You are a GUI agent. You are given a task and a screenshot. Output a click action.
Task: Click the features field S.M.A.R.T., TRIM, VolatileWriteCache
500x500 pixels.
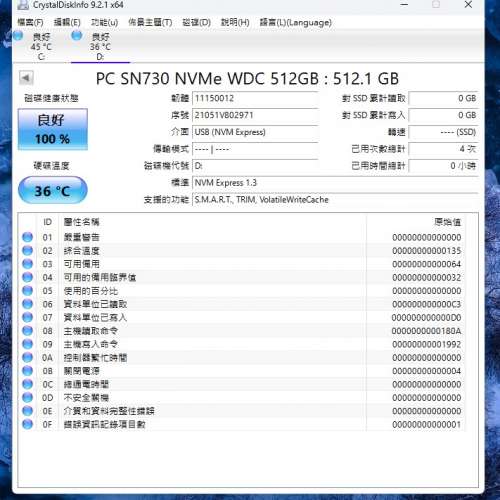(335, 200)
